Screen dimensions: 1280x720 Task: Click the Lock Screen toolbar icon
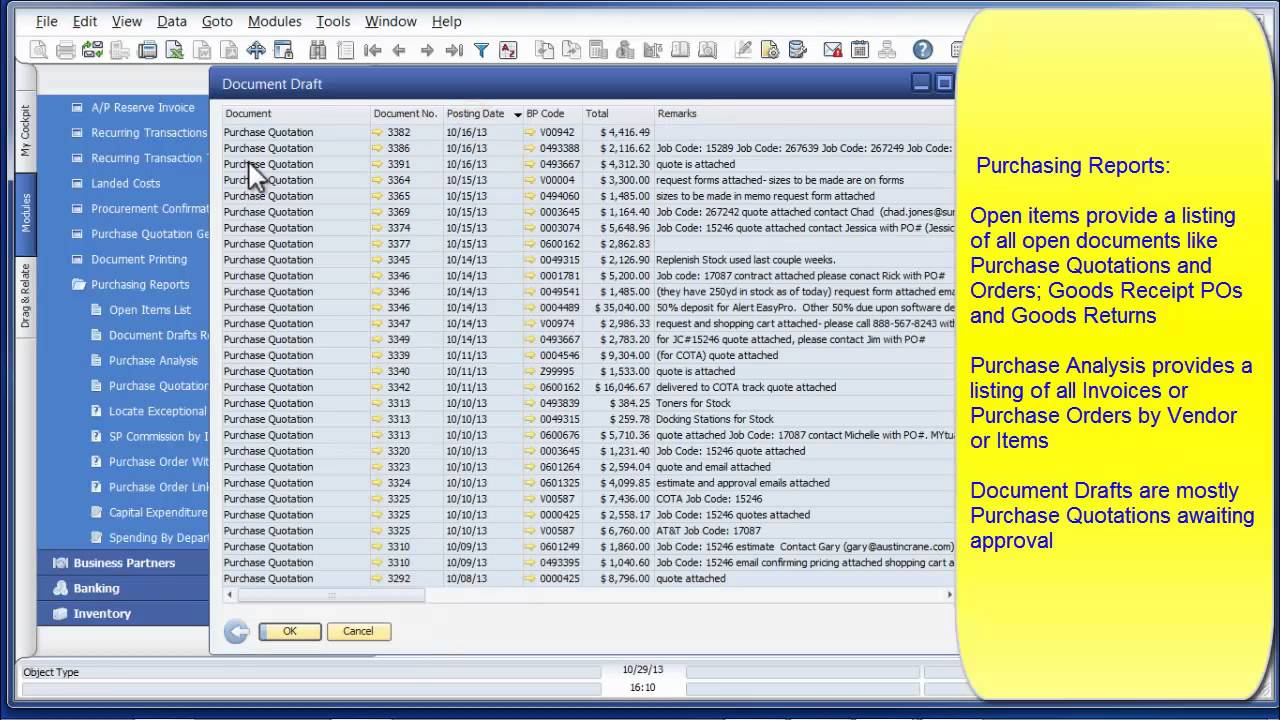pyautogui.click(x=283, y=50)
